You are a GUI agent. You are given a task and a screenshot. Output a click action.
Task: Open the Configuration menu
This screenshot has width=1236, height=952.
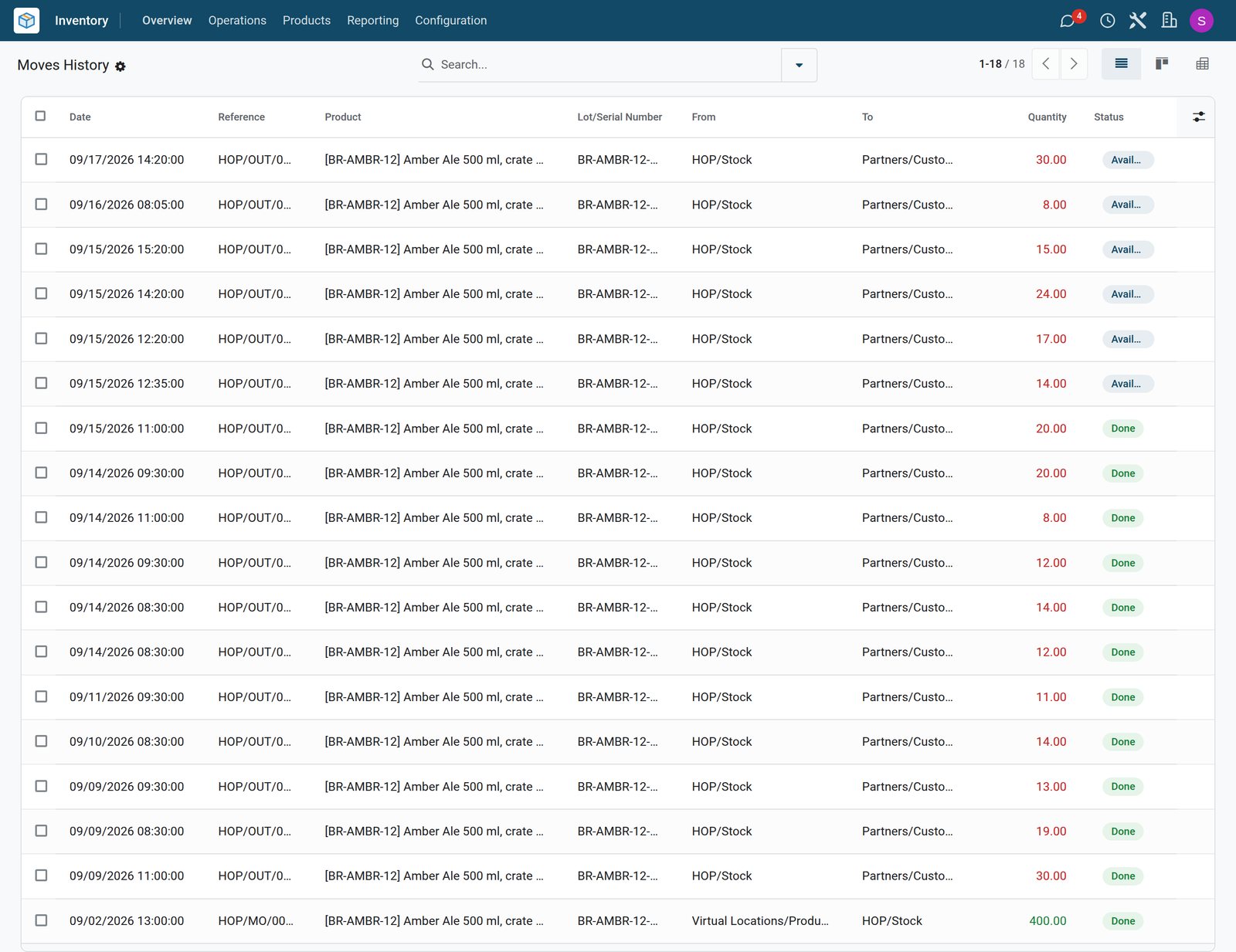(x=451, y=20)
